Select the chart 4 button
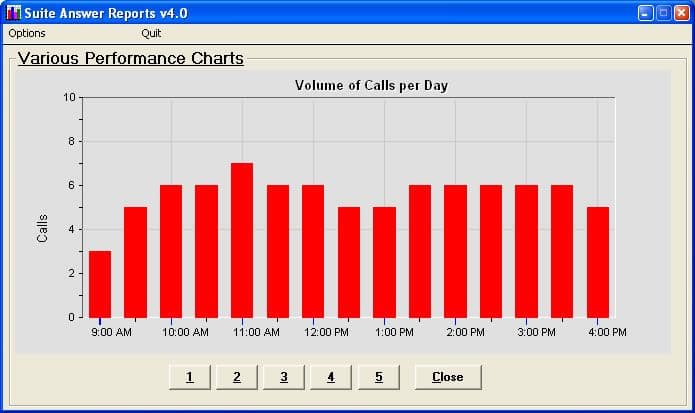Viewport: 695px width, 413px height. tap(331, 377)
